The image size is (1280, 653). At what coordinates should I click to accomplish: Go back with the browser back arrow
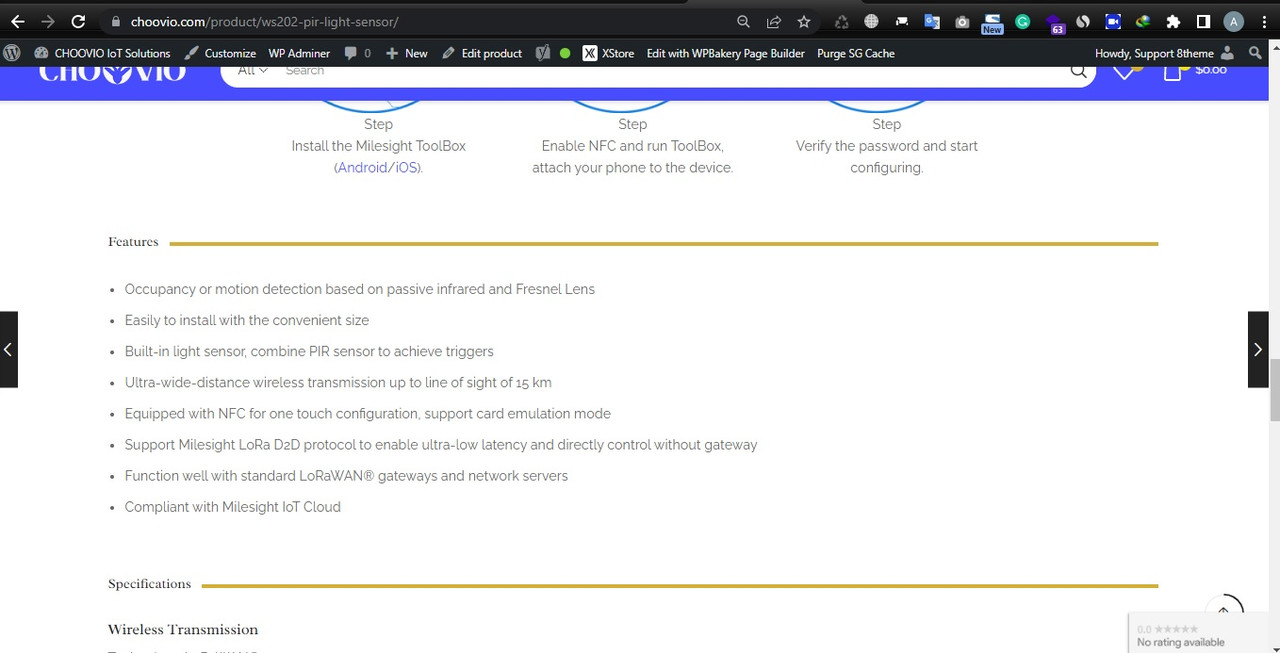[x=18, y=21]
